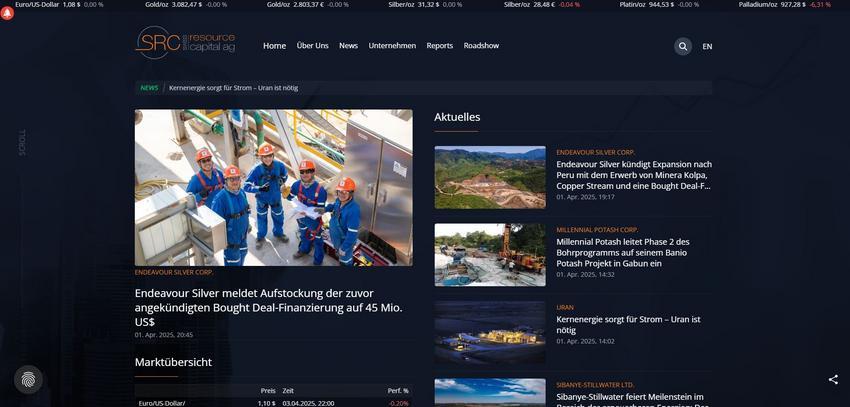The width and height of the screenshot is (850, 407).
Task: Click the Perf. % column header
Action: 398,390
